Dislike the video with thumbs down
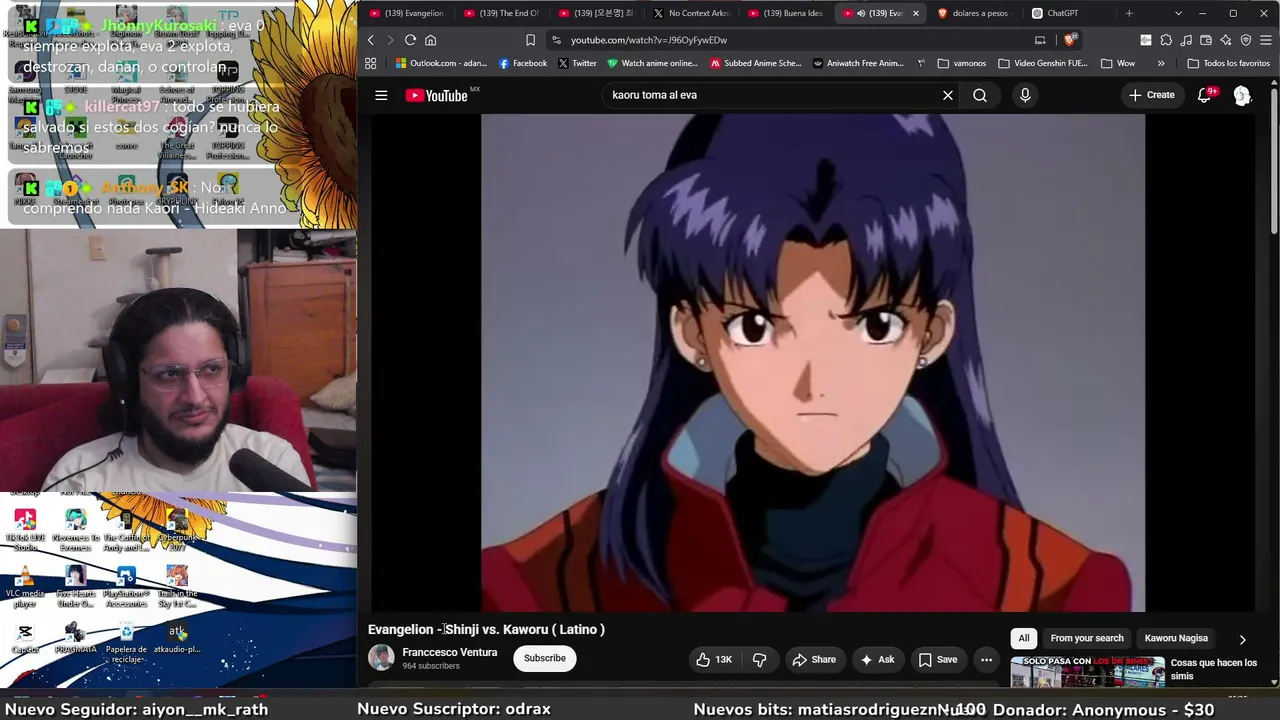Viewport: 1280px width, 720px height. [x=760, y=659]
